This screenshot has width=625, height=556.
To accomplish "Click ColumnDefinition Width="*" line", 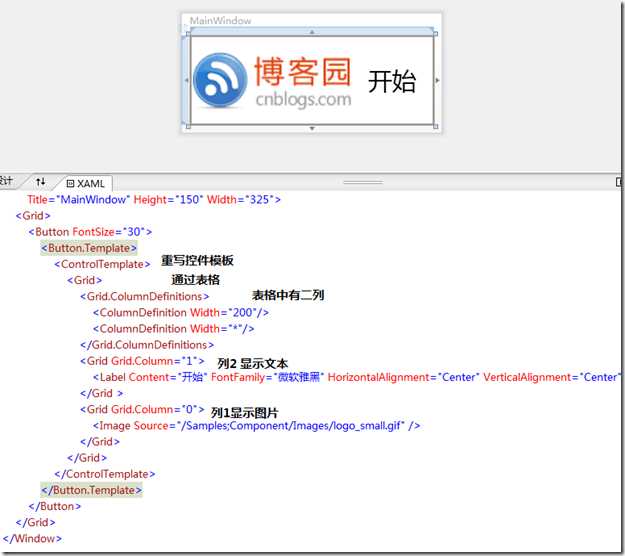I will pos(173,329).
